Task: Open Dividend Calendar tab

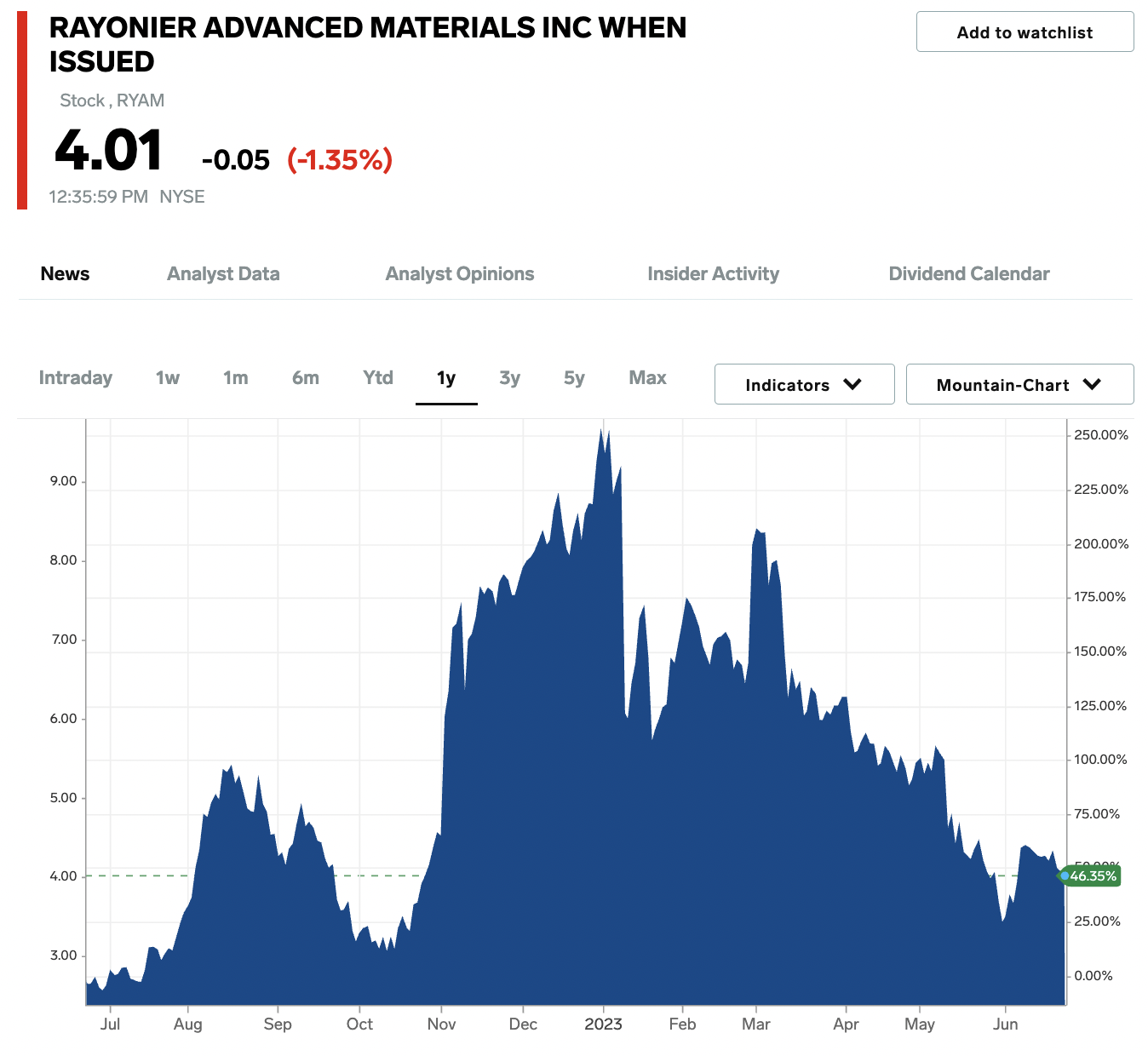Action: (x=969, y=273)
